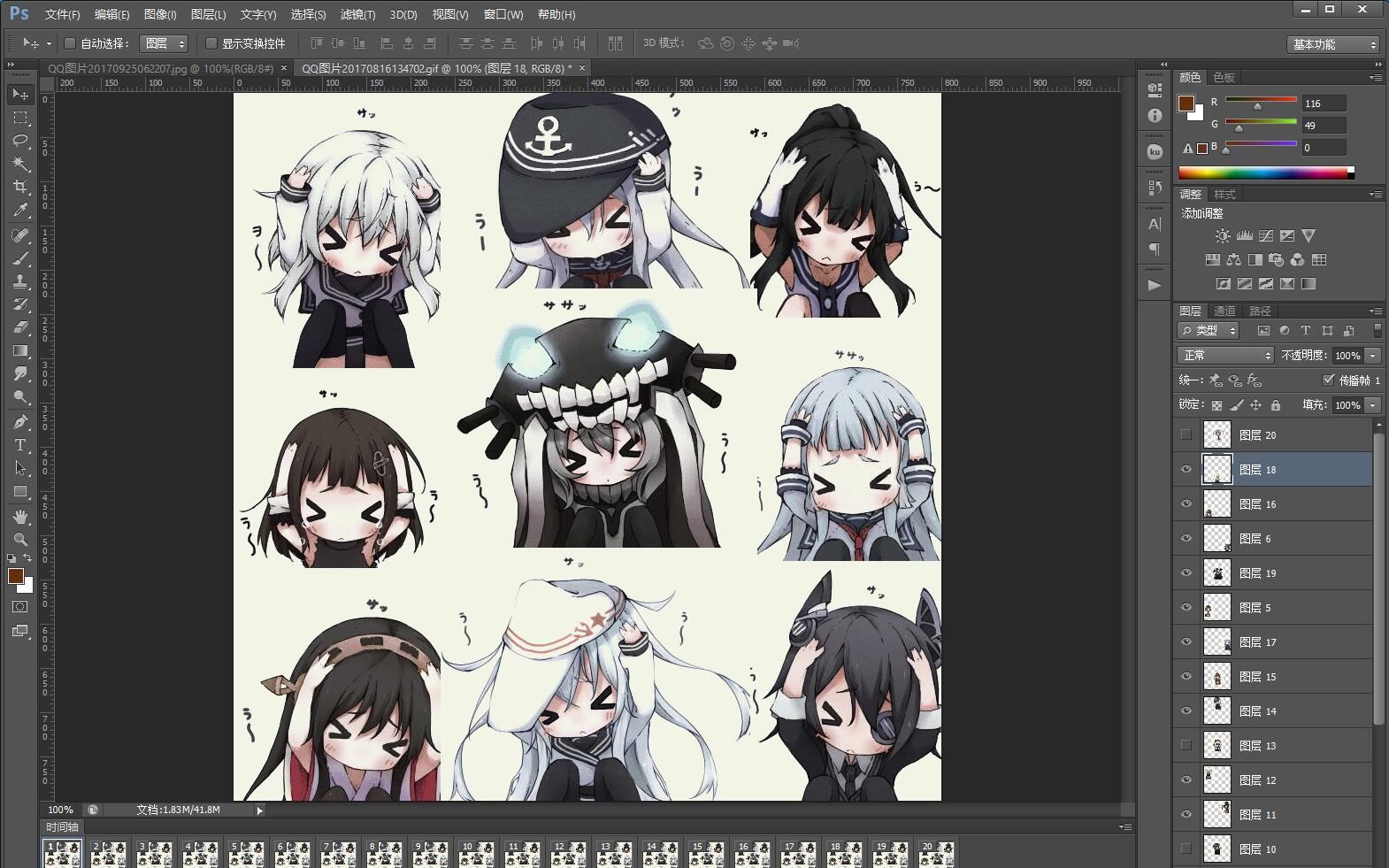Select the Path Selection tool
The height and width of the screenshot is (868, 1389).
coord(20,468)
